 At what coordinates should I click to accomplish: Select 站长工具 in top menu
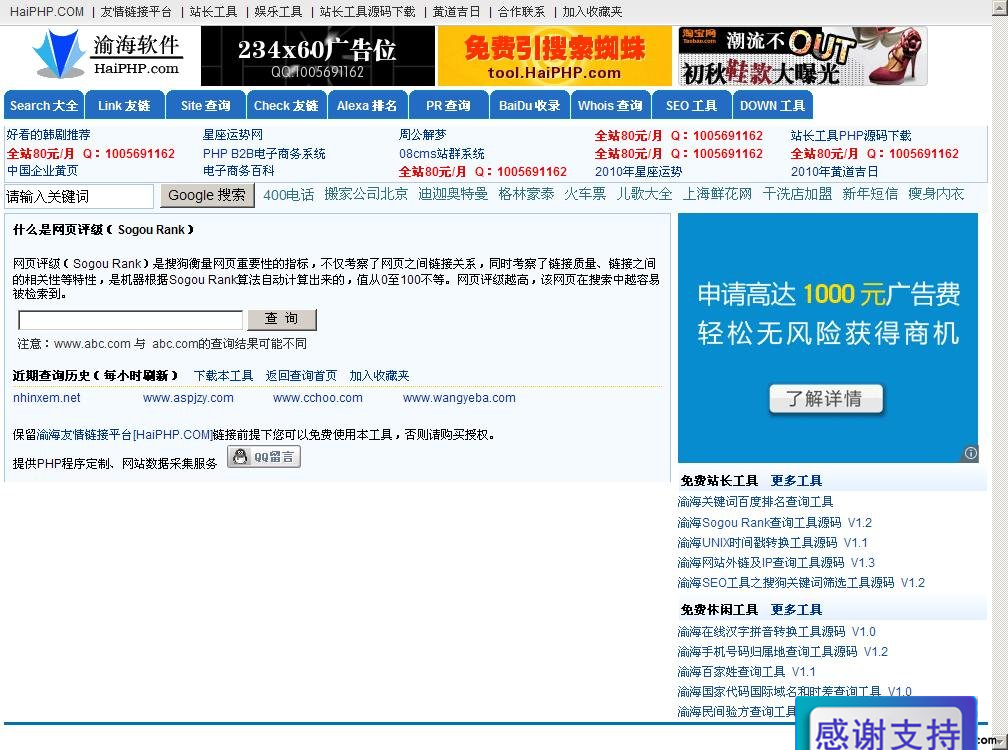click(213, 12)
